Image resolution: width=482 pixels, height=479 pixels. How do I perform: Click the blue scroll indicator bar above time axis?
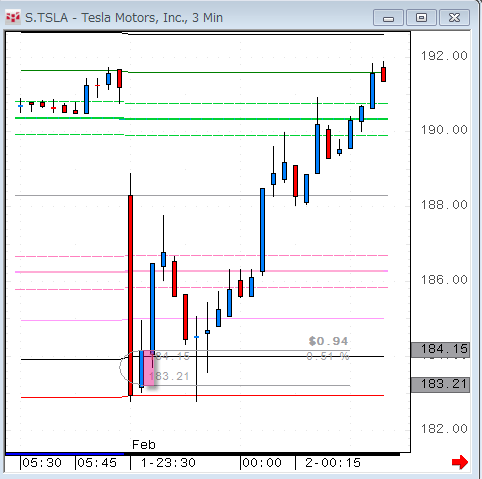65,454
